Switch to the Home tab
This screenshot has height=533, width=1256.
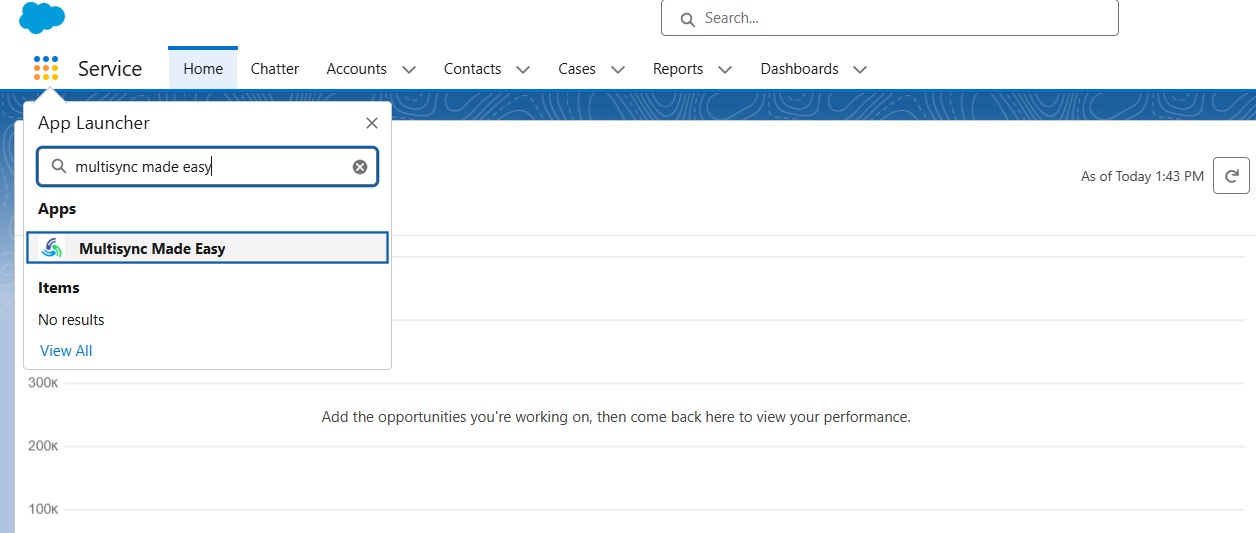click(x=203, y=69)
